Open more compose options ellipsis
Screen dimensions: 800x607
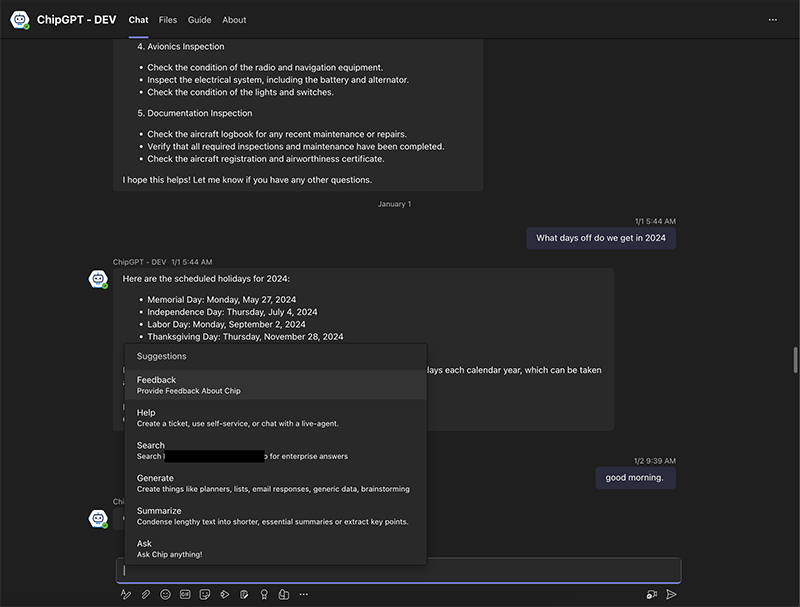pos(304,594)
